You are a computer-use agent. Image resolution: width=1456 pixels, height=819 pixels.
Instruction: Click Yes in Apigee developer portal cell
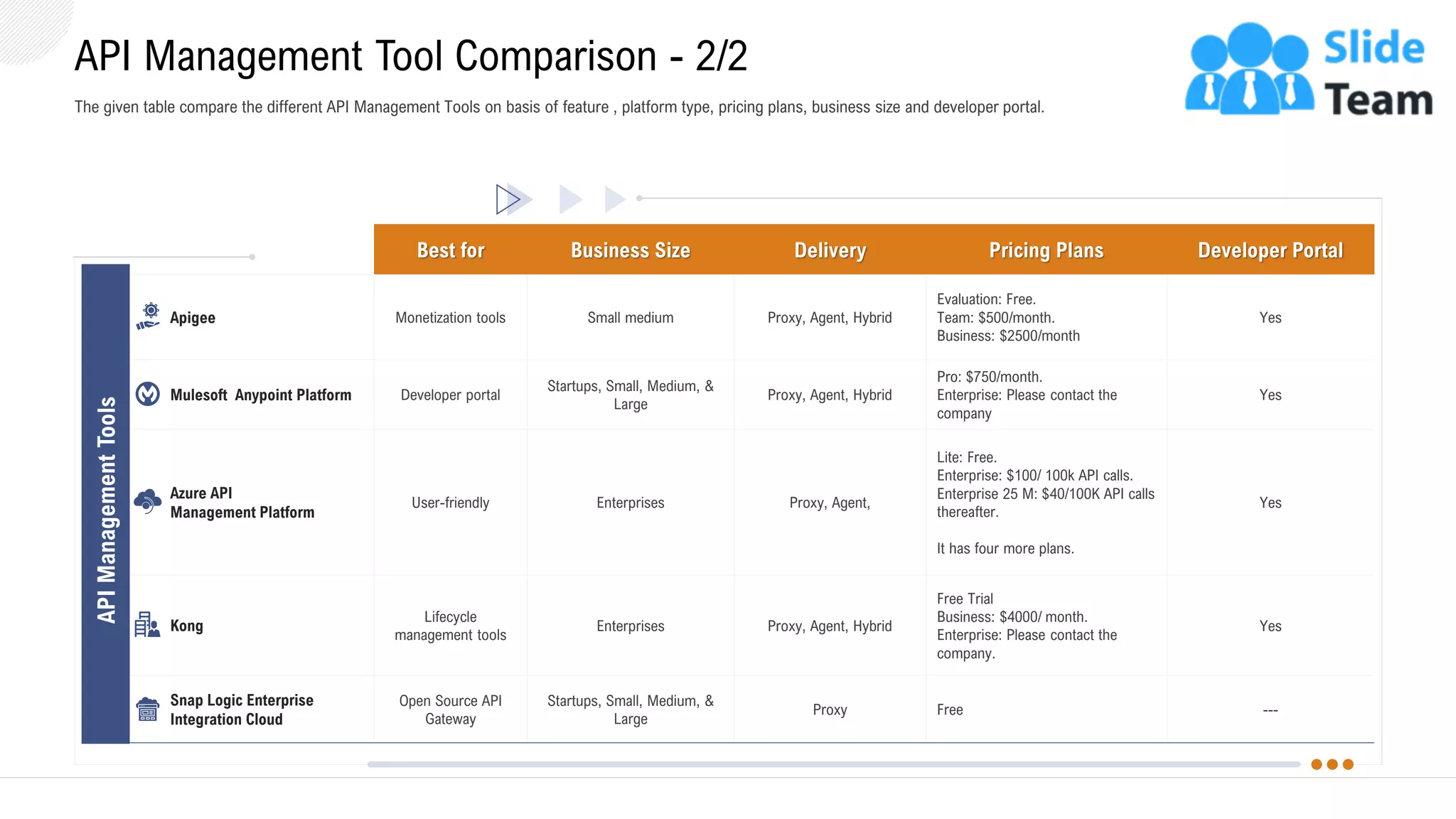pyautogui.click(x=1270, y=318)
